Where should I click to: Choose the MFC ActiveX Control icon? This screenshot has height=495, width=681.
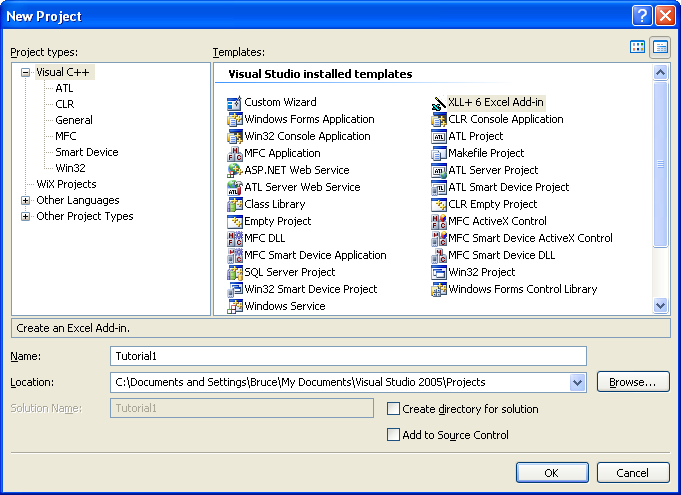pos(438,221)
